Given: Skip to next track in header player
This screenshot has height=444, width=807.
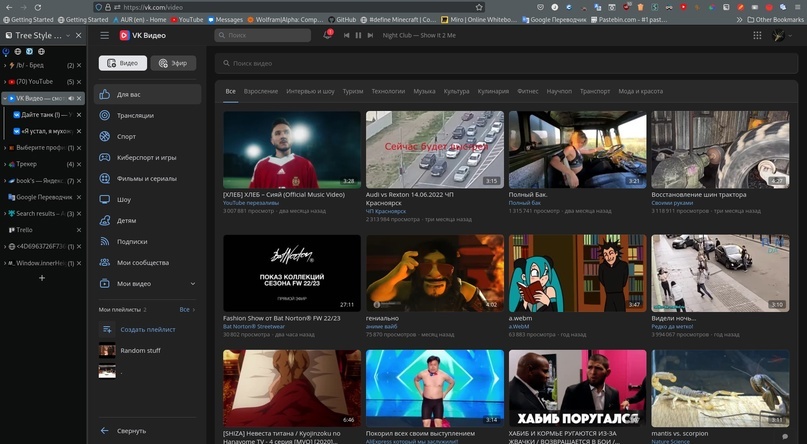Looking at the screenshot, I should [370, 35].
